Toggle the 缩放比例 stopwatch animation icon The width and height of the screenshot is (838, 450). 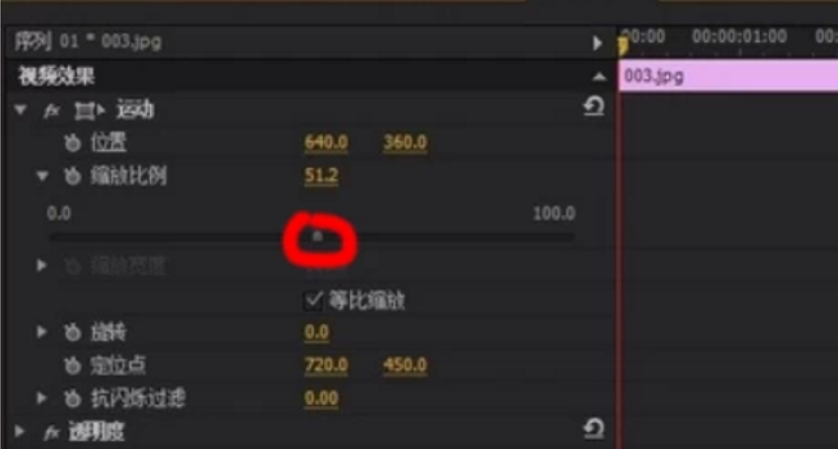(x=73, y=176)
